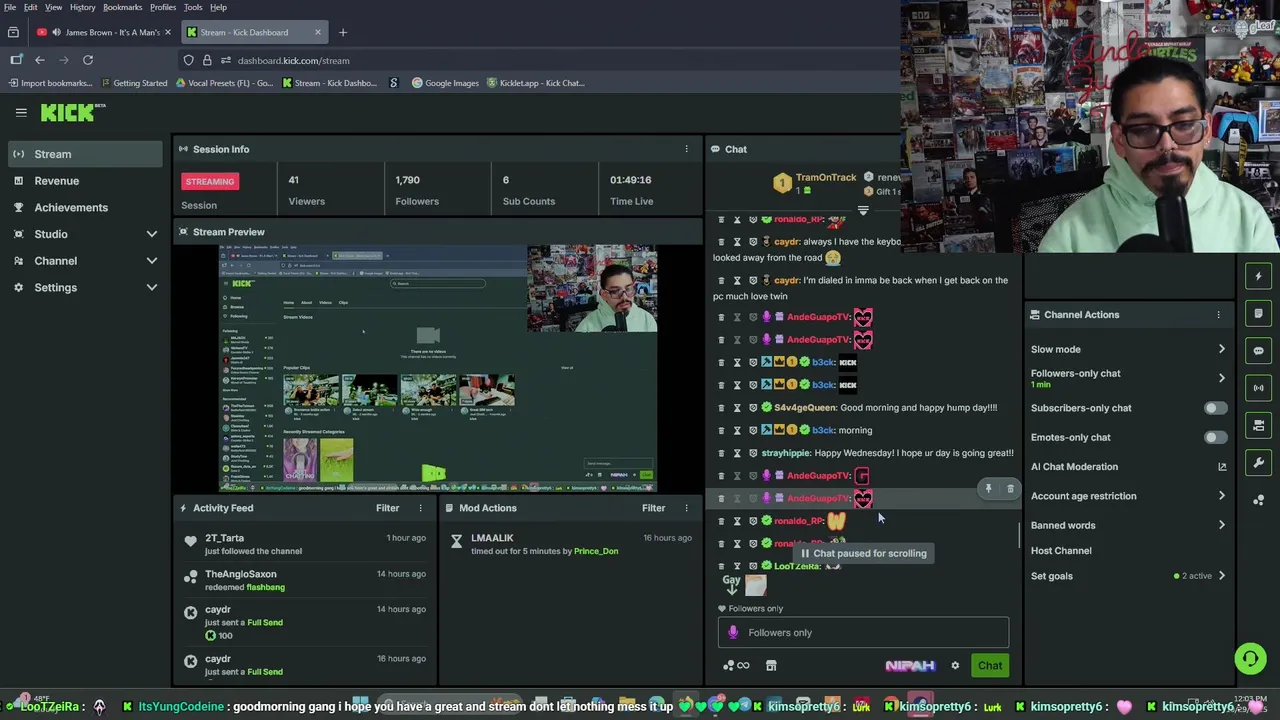The image size is (1280, 720).
Task: Open the AI Chat Moderation external link
Action: (1222, 467)
